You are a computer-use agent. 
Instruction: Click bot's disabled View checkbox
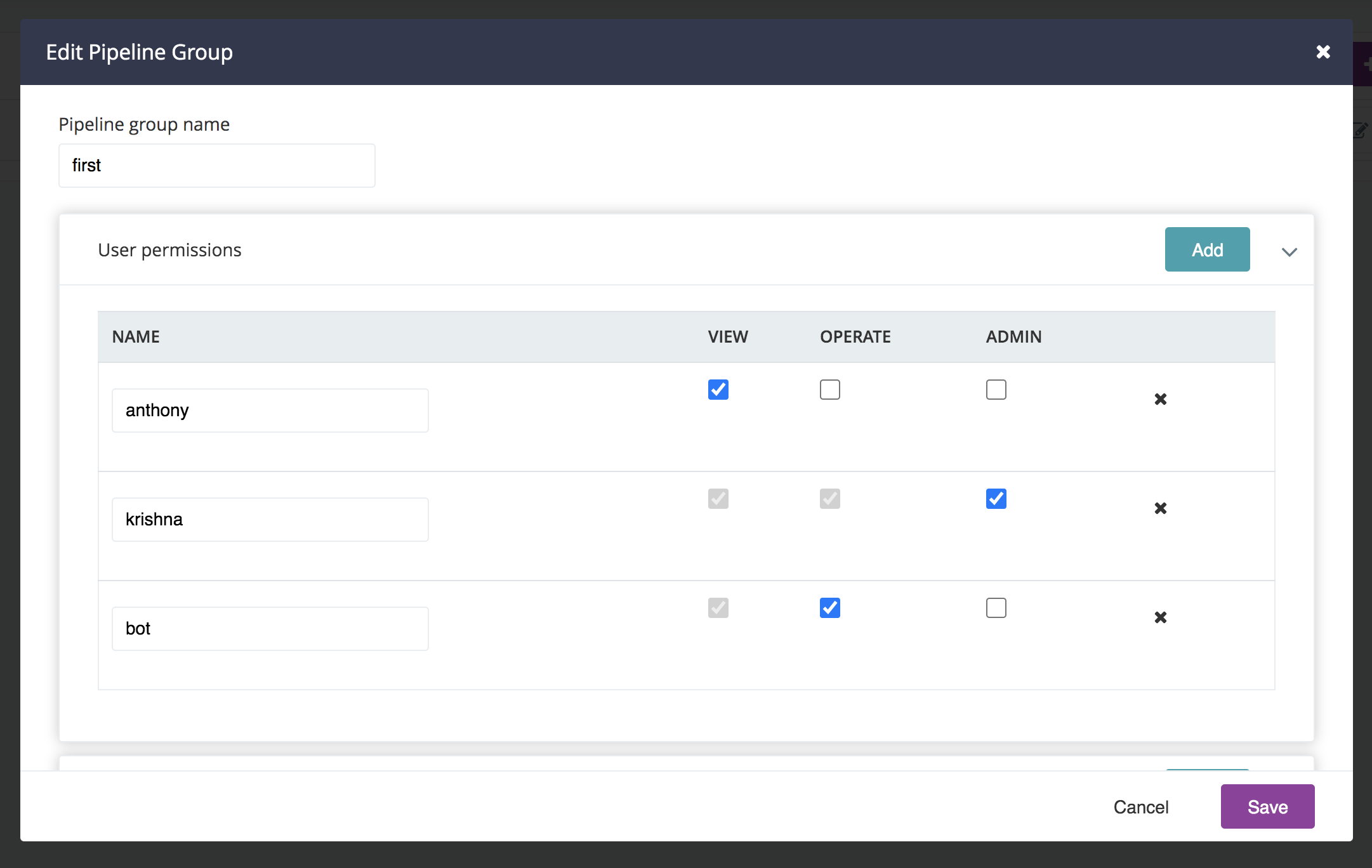[x=718, y=608]
